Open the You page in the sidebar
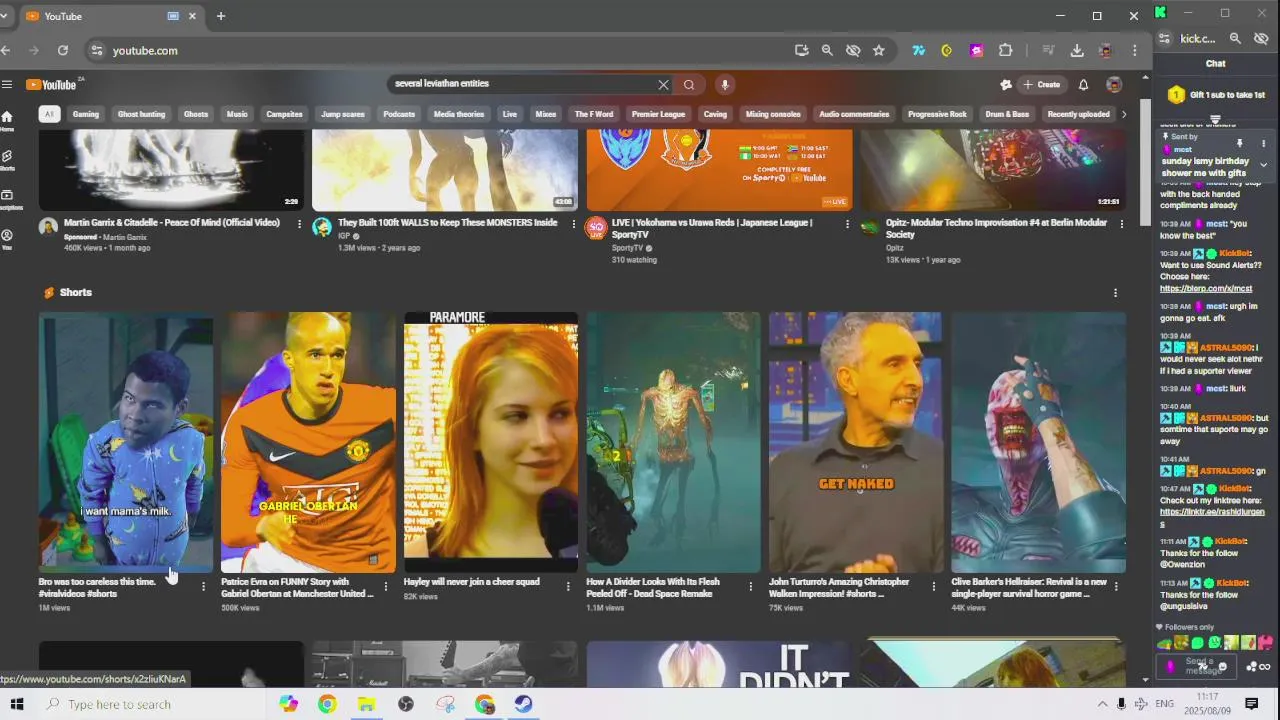The image size is (1280, 720). 7,239
